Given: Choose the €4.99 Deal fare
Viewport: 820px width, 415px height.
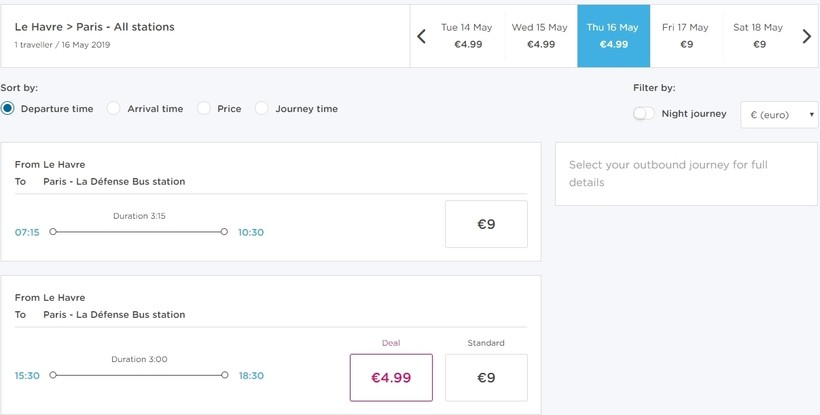Looking at the screenshot, I should click(391, 377).
